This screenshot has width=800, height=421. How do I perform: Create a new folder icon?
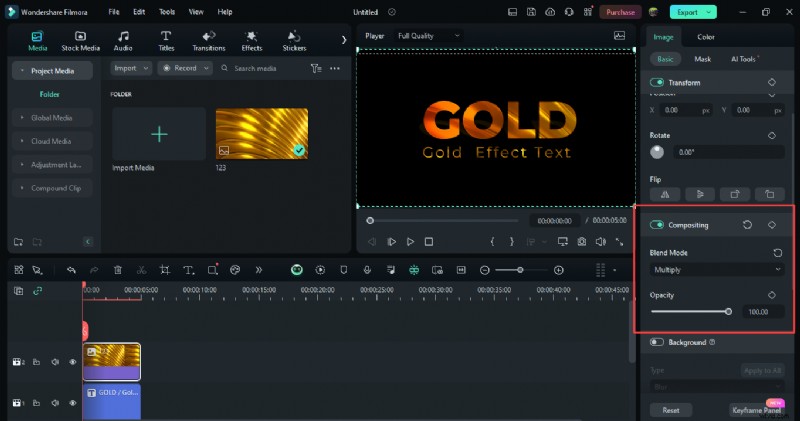click(18, 241)
